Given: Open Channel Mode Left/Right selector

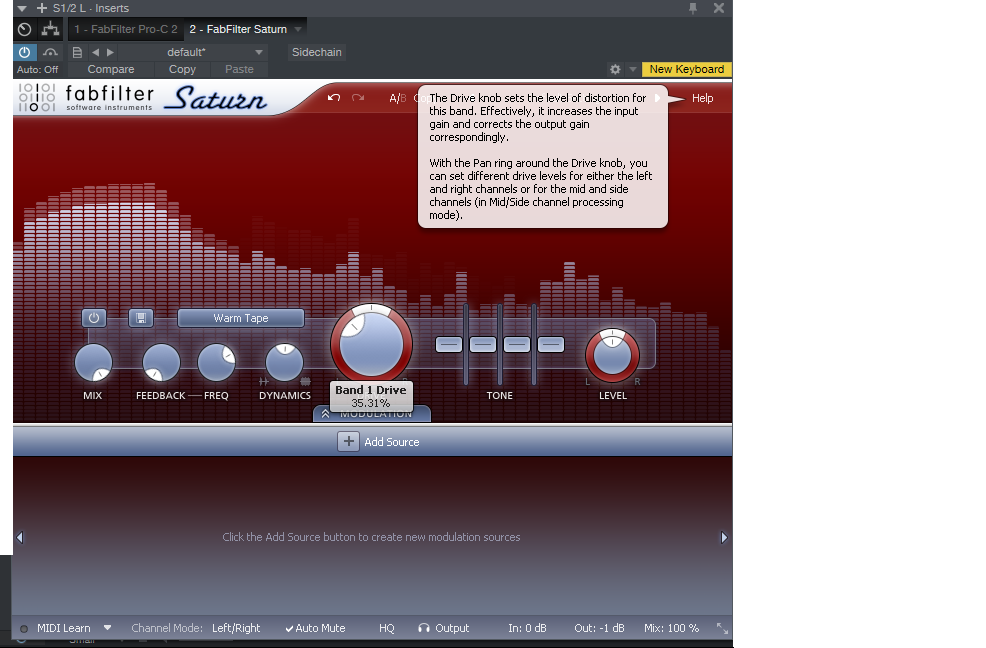Looking at the screenshot, I should tap(236, 628).
